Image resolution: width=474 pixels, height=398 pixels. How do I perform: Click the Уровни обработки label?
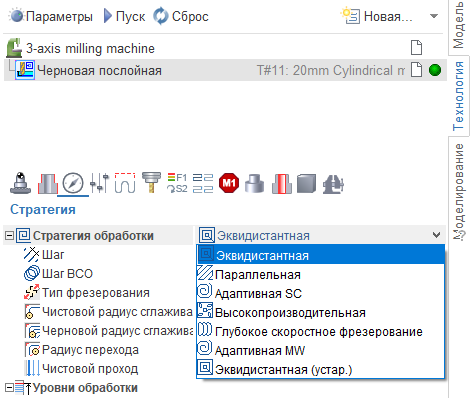pyautogui.click(x=85, y=388)
